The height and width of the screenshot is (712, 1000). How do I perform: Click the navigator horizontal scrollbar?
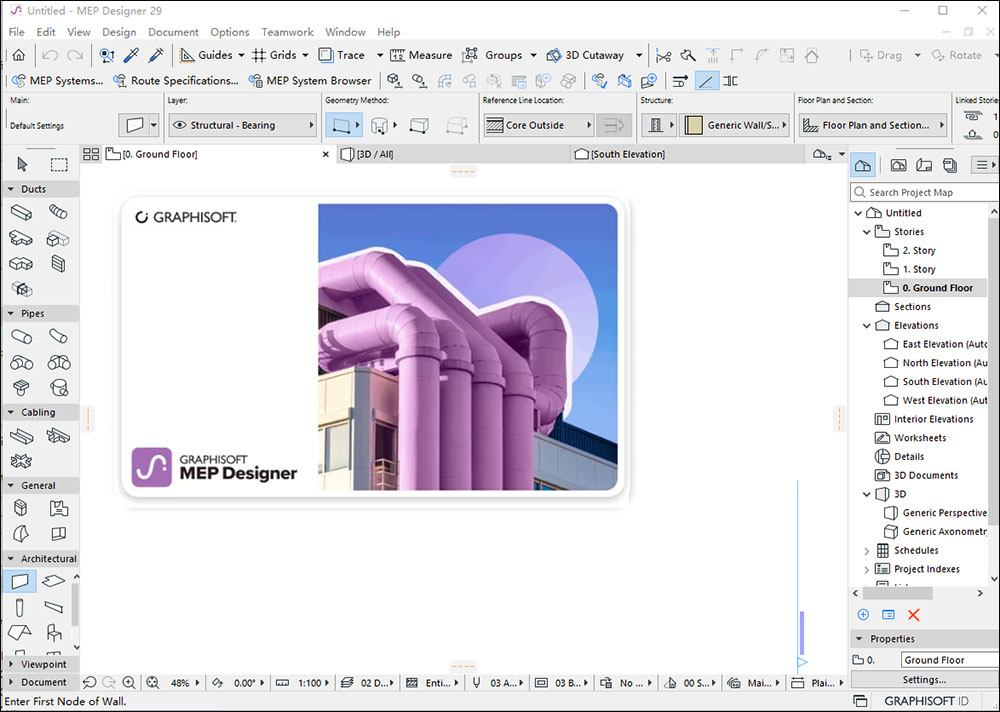click(x=897, y=593)
